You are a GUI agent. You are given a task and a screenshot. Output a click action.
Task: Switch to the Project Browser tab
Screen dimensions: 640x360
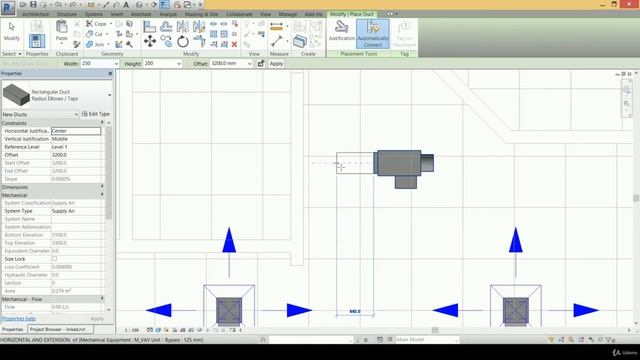58,329
